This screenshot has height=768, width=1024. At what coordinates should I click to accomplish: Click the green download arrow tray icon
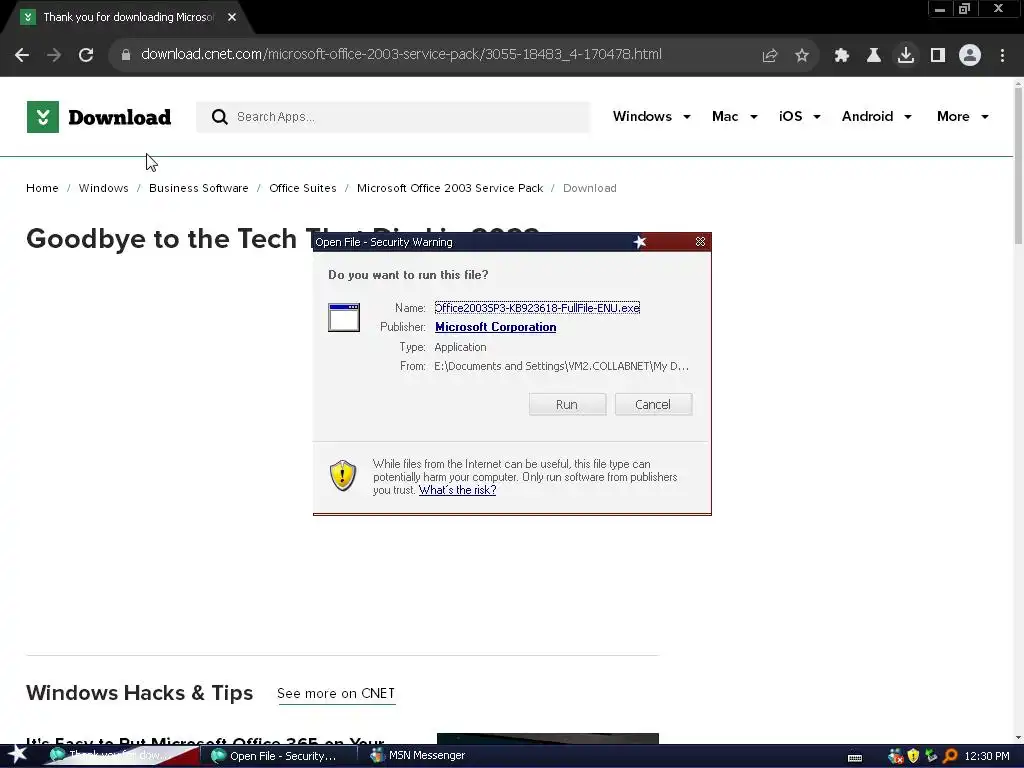[931, 756]
